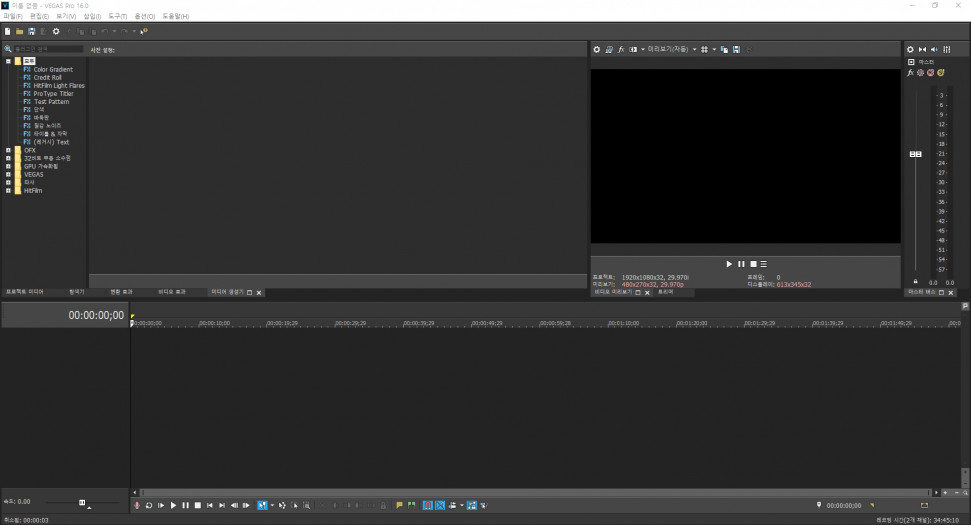Image resolution: width=971 pixels, height=525 pixels.
Task: Create a new project via the blank-page icon
Action: [7, 31]
